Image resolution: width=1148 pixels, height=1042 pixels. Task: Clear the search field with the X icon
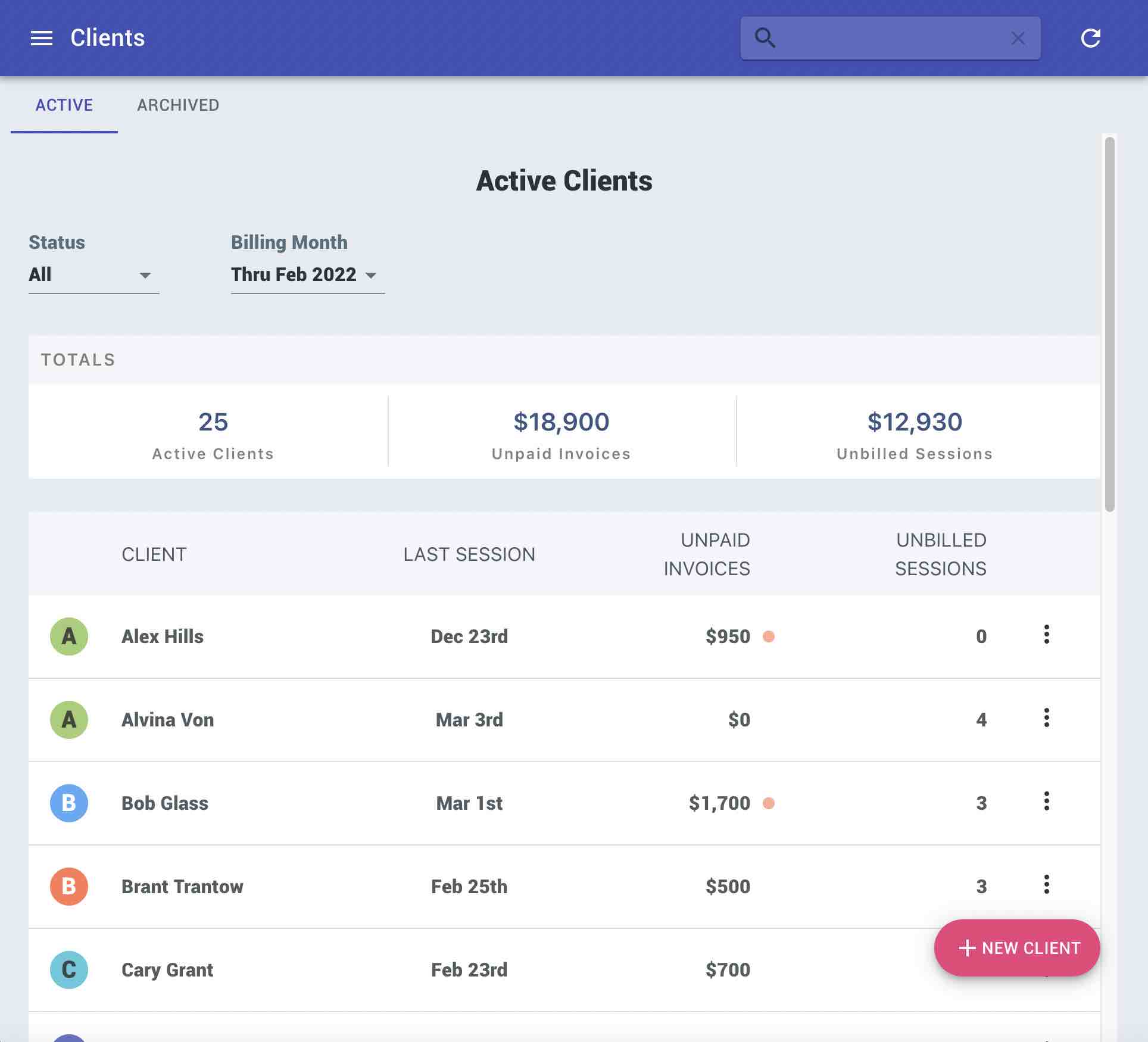[x=1018, y=38]
